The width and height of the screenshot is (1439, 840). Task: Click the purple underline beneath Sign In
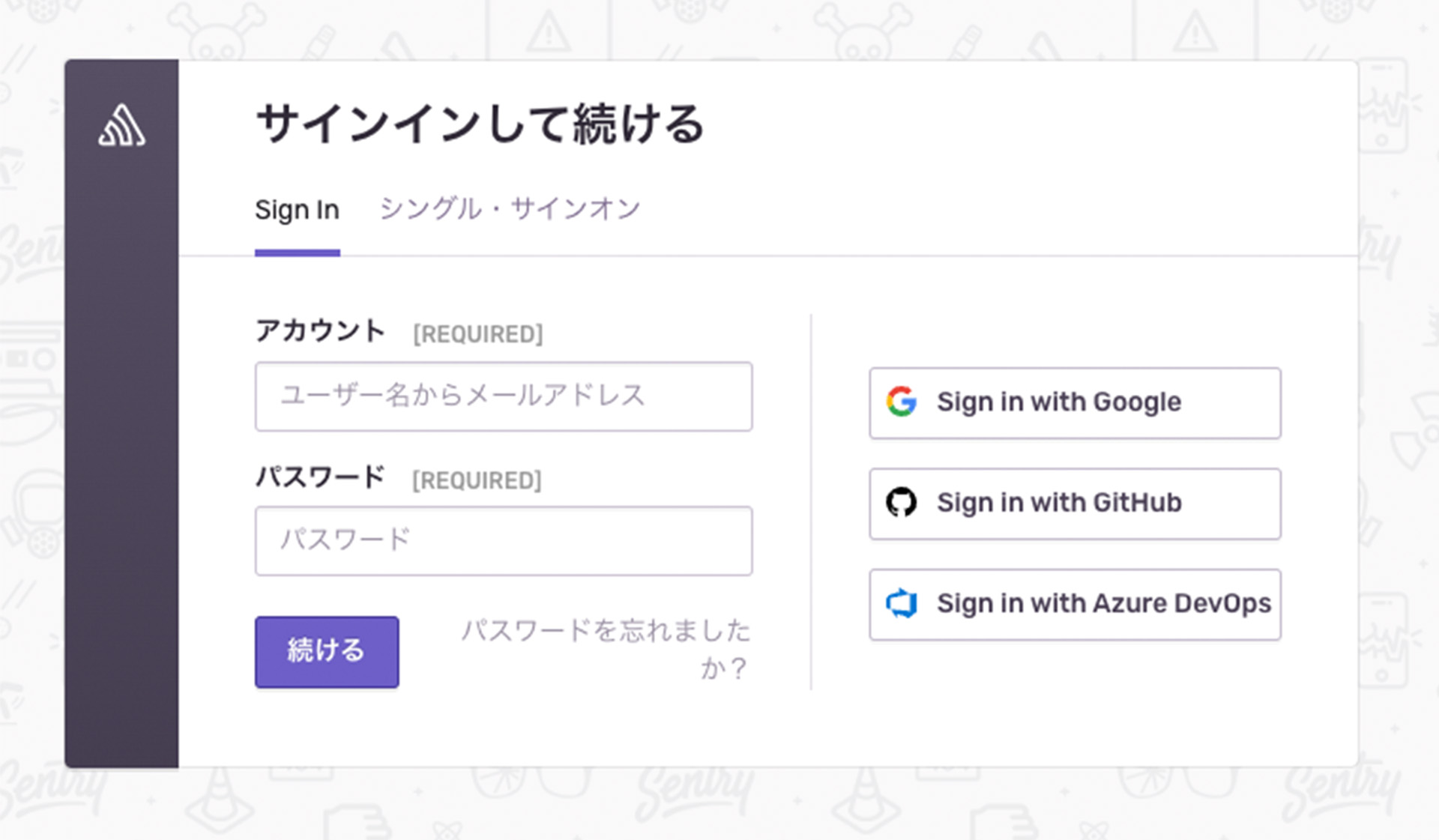tap(297, 253)
